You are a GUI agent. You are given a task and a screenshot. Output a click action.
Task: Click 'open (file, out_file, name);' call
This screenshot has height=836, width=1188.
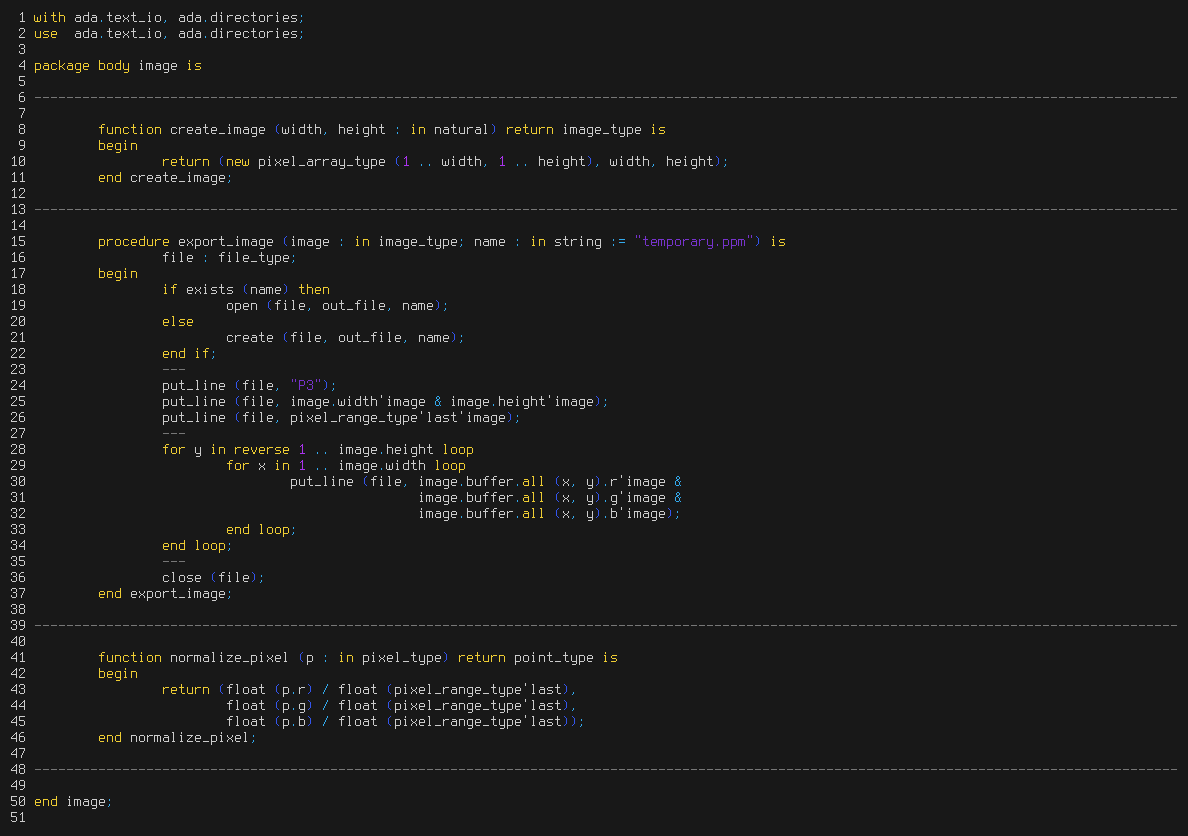pyautogui.click(x=337, y=305)
